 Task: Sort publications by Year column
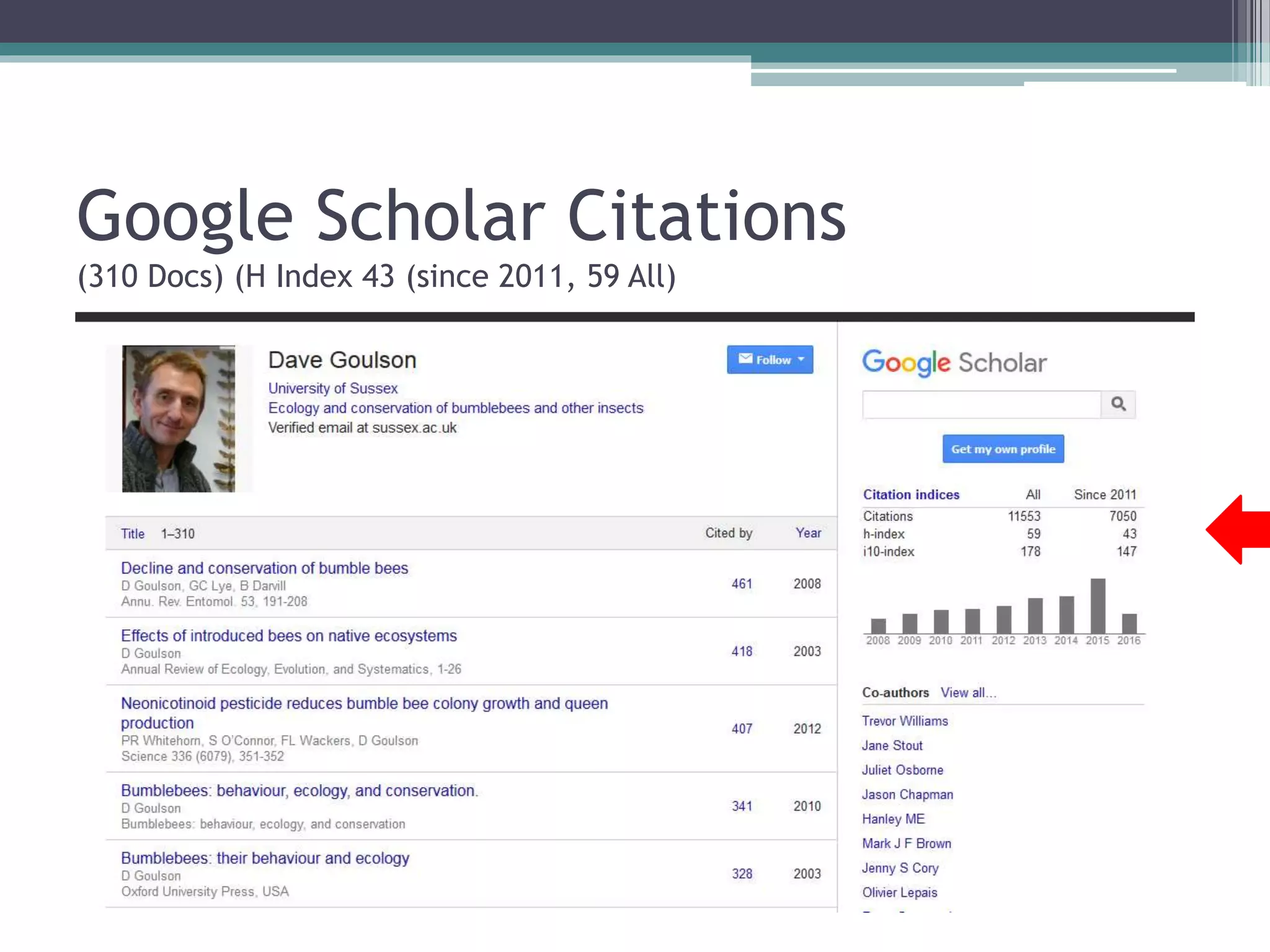tap(809, 533)
